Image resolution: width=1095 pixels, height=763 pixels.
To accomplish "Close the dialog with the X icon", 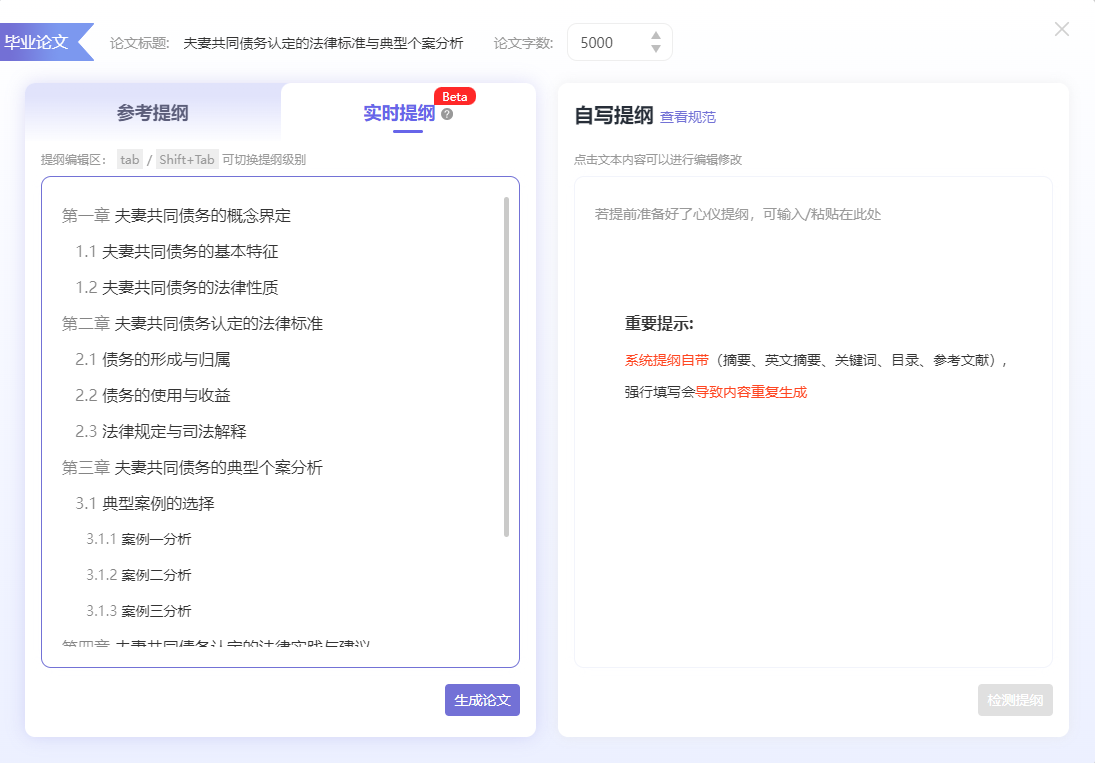I will point(1061,29).
